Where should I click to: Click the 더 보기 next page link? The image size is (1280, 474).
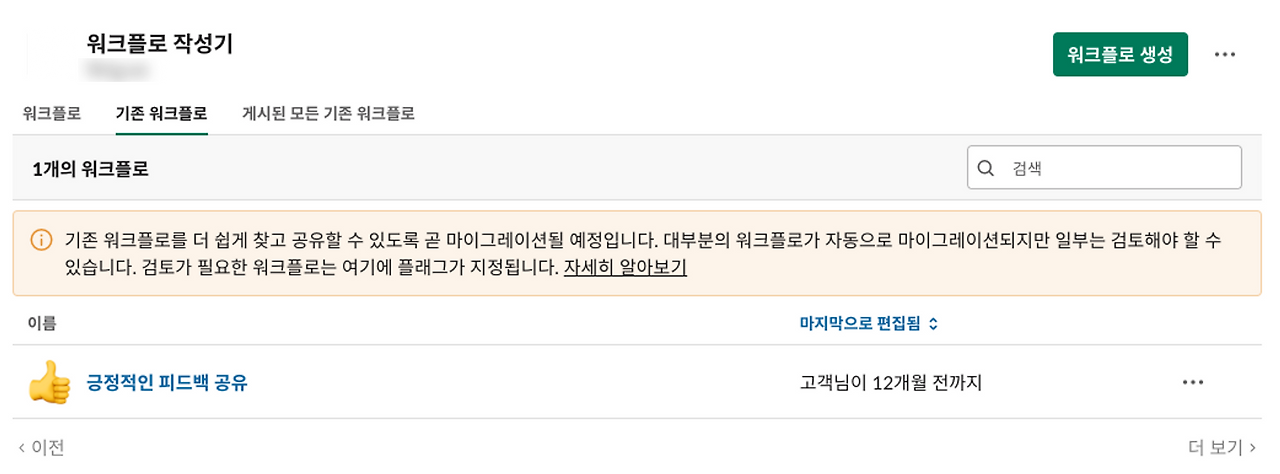pos(1223,447)
